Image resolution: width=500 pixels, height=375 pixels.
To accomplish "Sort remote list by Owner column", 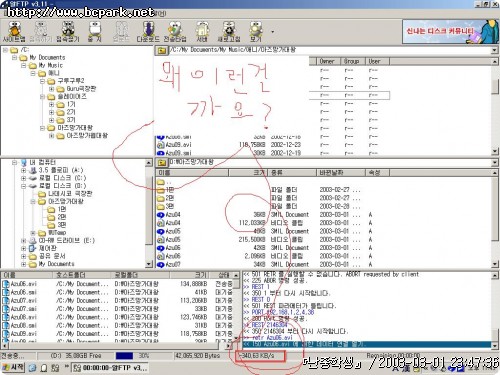I will [328, 61].
